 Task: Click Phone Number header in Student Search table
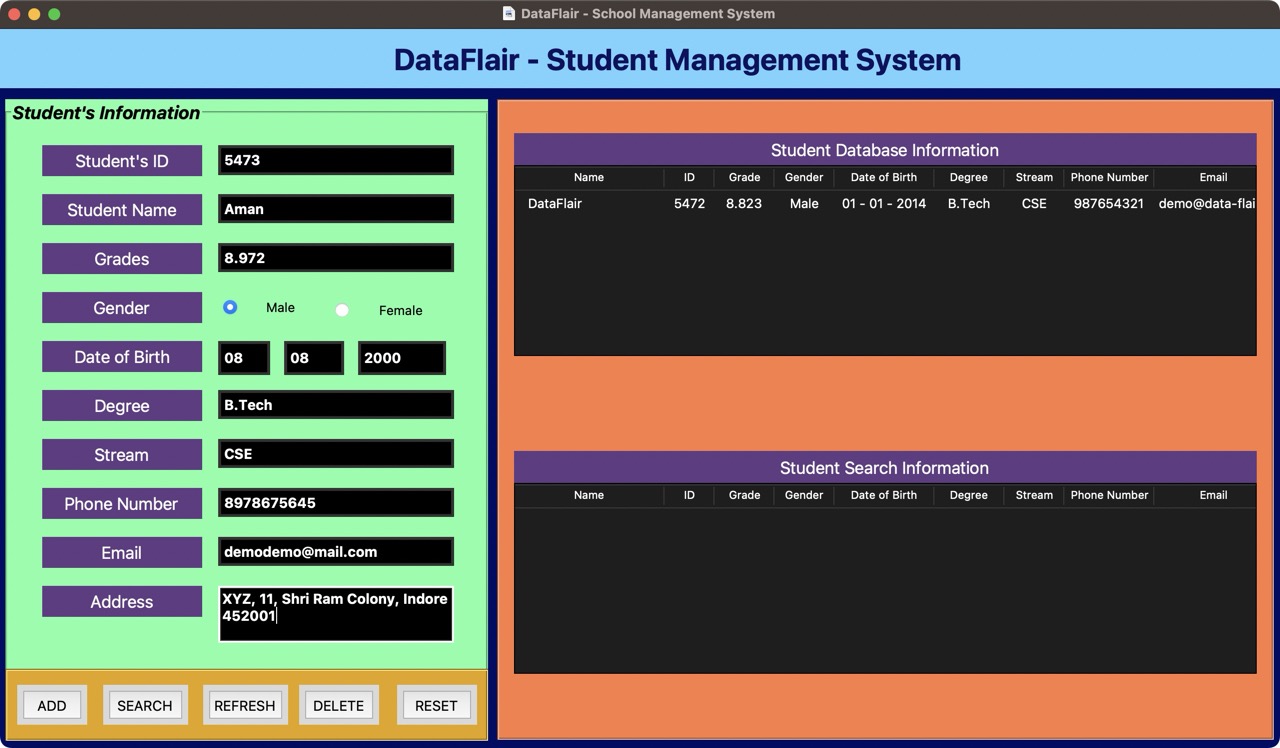coord(1109,495)
